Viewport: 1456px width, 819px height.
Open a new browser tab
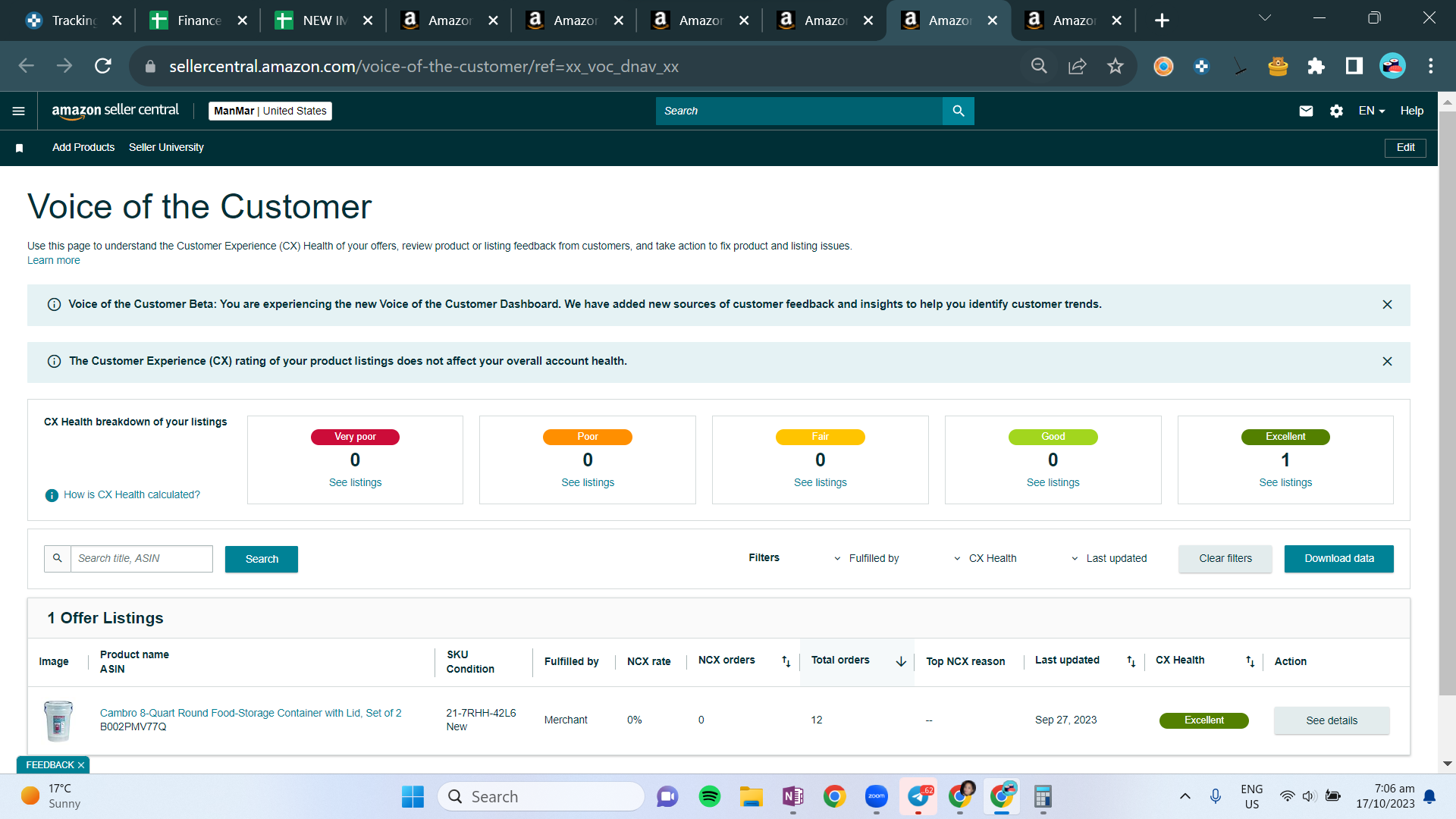point(1162,20)
